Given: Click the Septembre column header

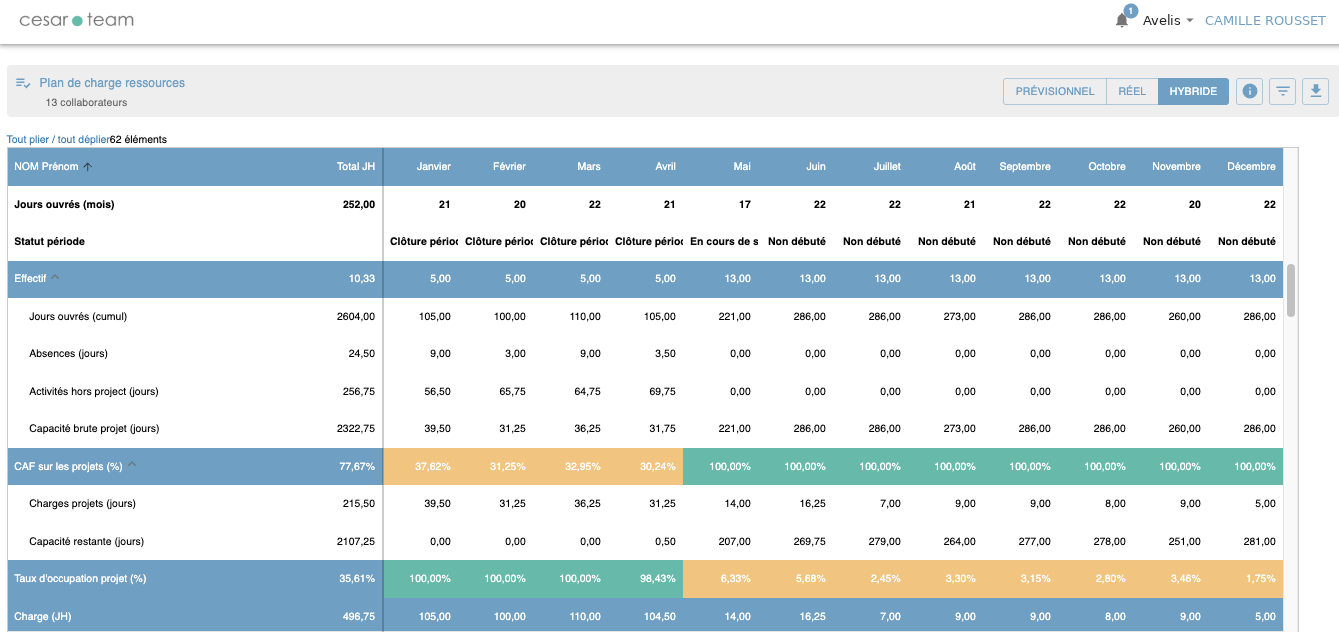Looking at the screenshot, I should (x=1025, y=167).
